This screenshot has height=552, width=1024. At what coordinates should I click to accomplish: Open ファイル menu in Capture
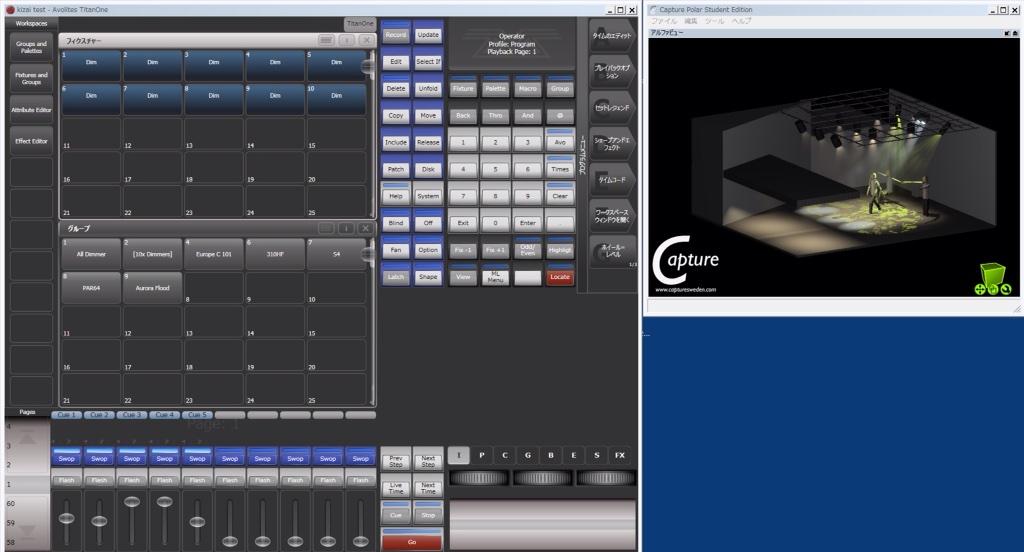click(x=664, y=21)
